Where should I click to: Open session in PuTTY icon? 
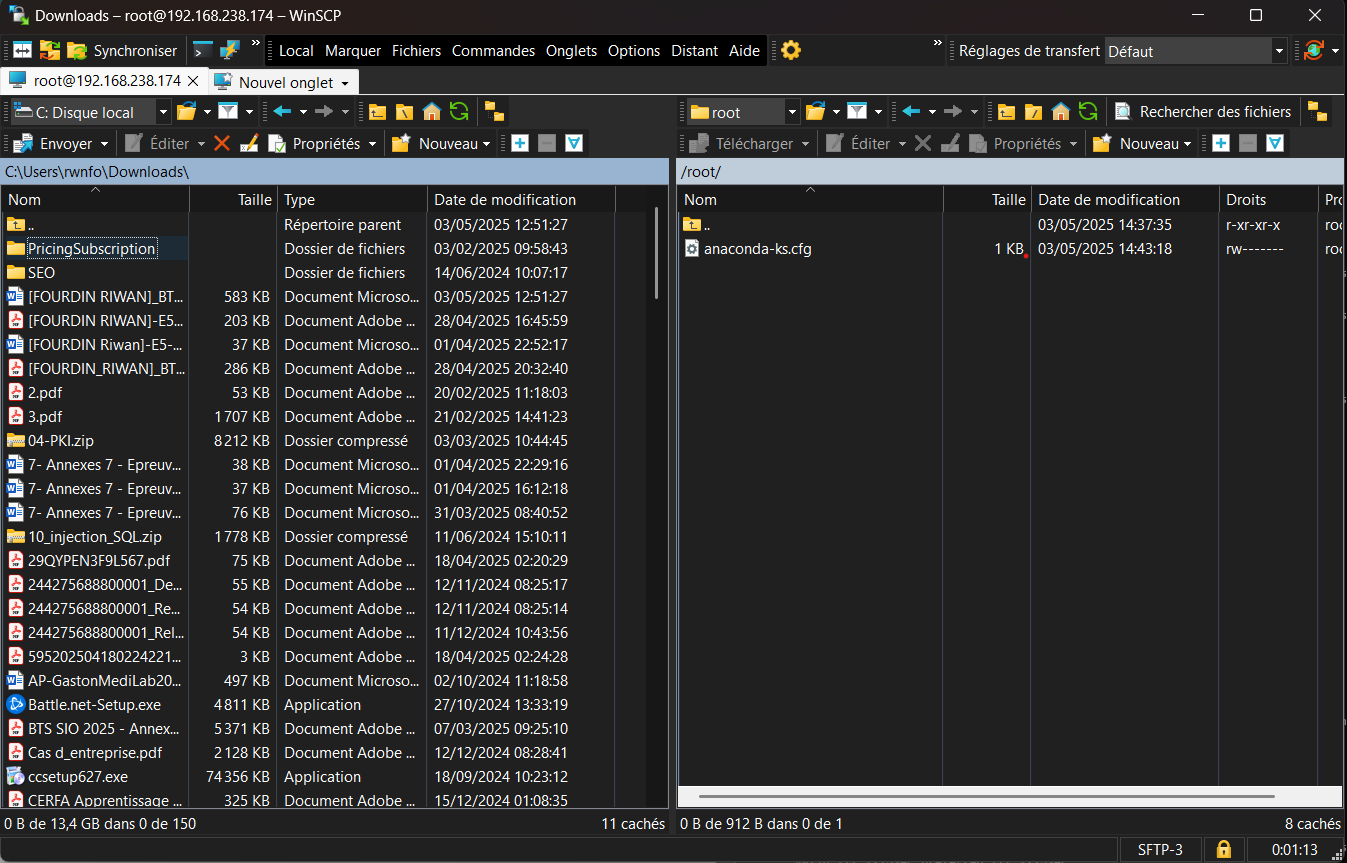pos(230,50)
